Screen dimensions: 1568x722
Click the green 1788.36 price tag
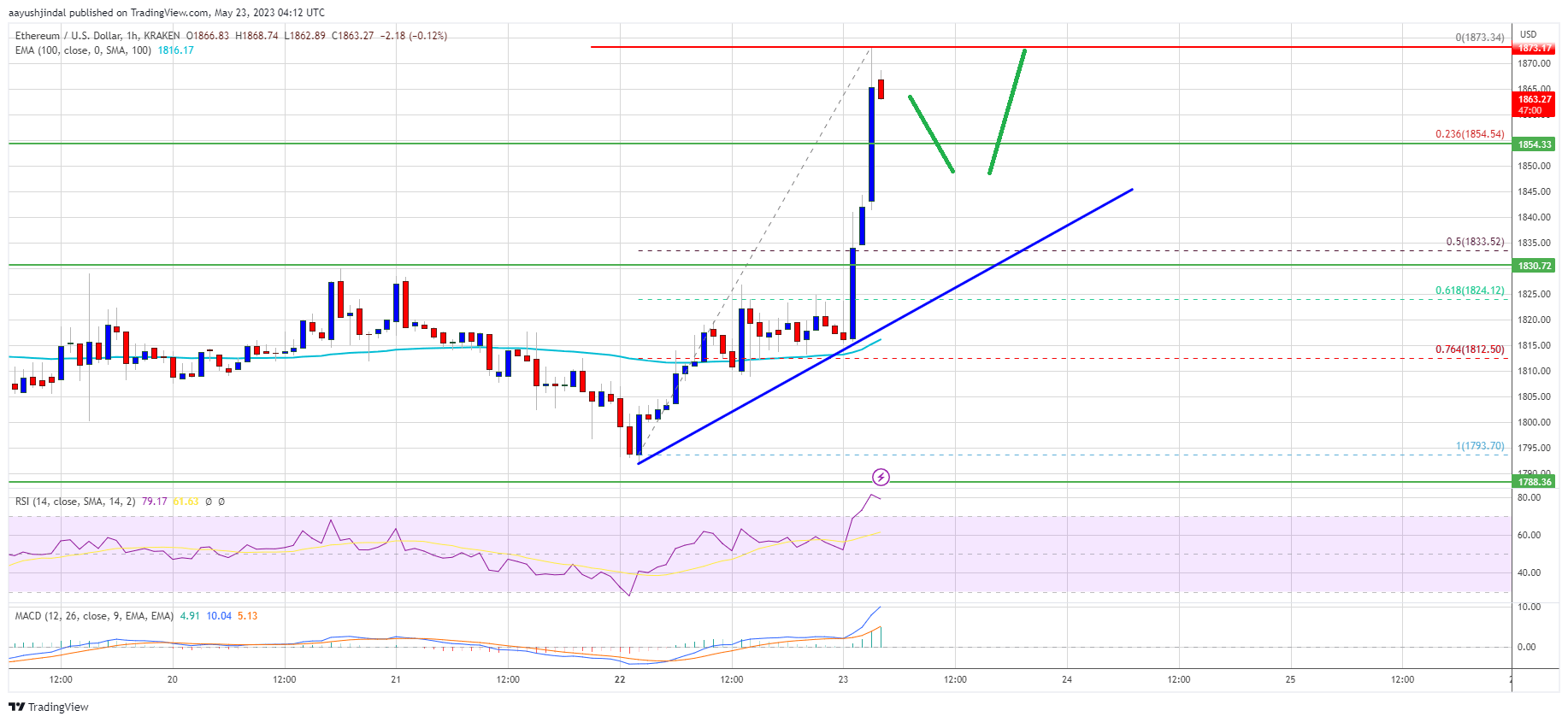tap(1535, 482)
